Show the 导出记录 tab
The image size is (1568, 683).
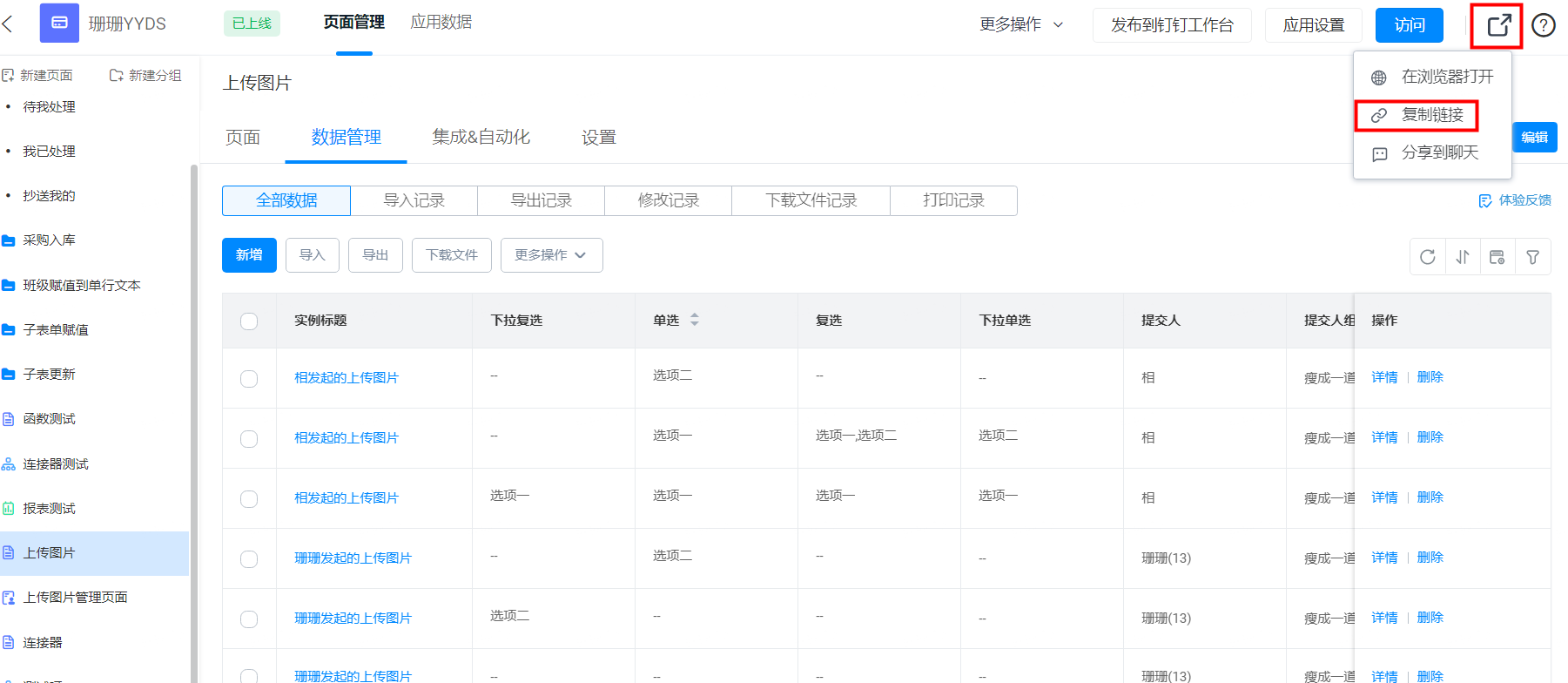tap(542, 200)
